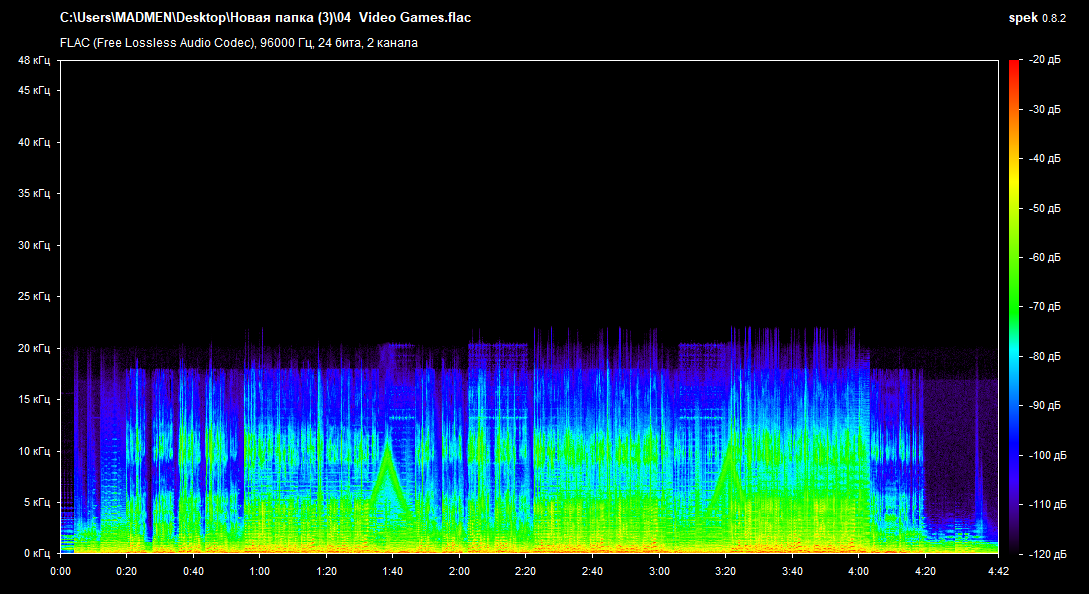
Task: Click the FLAC codec info line
Action: (239, 43)
